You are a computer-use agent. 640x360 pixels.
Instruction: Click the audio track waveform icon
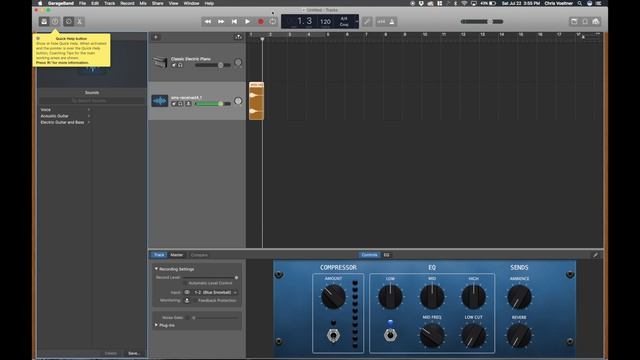pos(160,101)
